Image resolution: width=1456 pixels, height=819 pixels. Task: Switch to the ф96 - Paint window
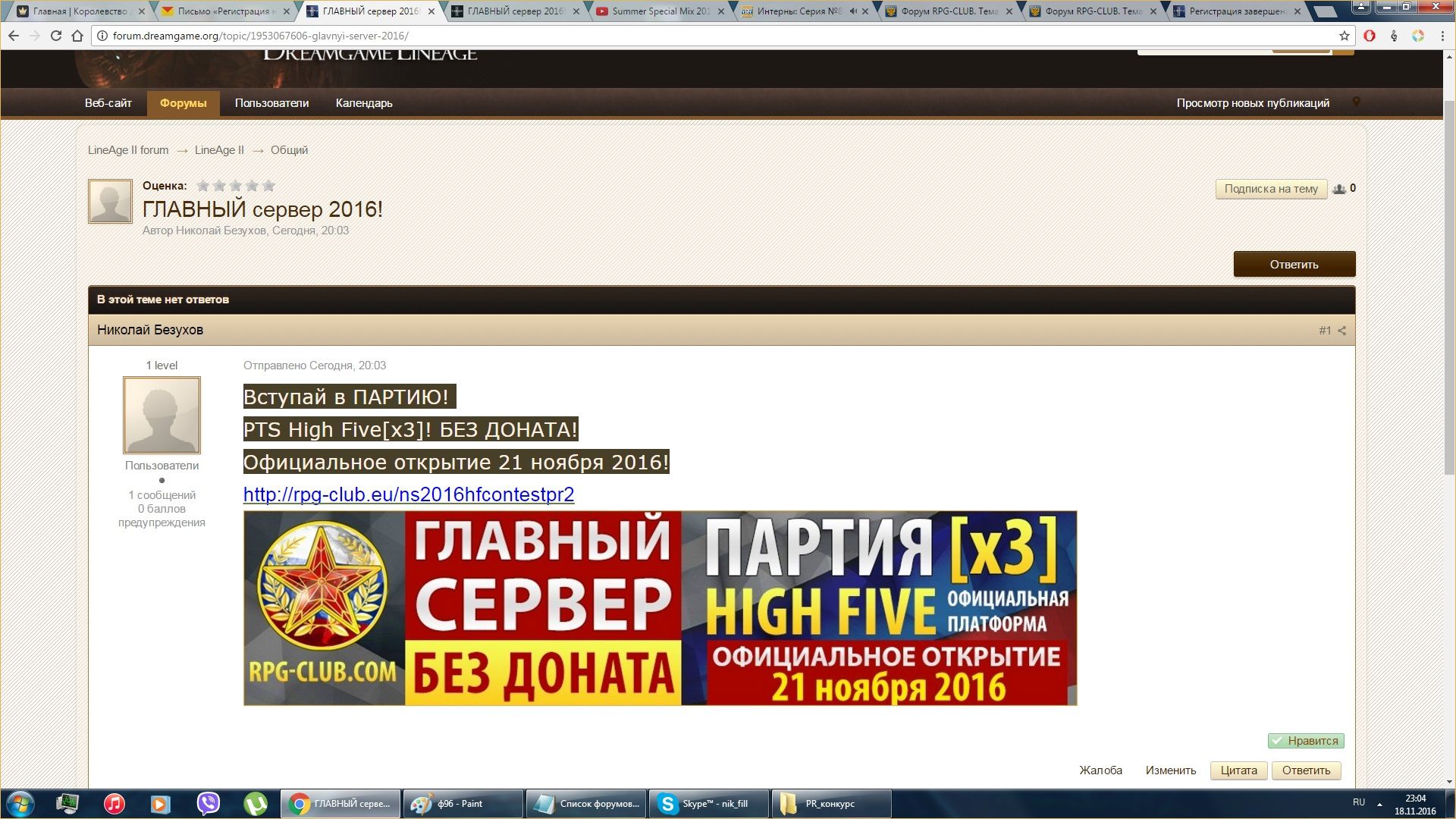[x=463, y=804]
